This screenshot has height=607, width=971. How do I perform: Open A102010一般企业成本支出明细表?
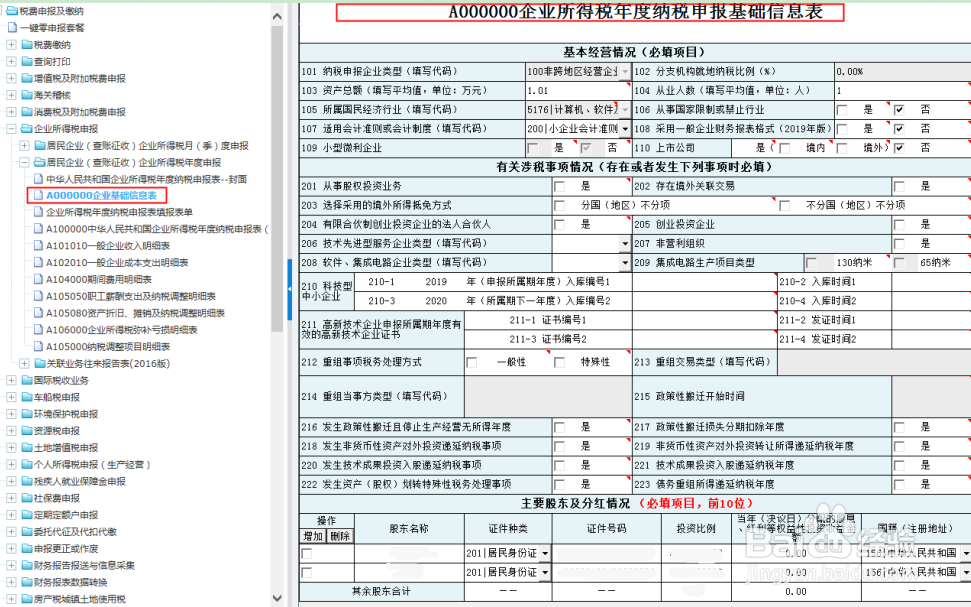coord(117,262)
